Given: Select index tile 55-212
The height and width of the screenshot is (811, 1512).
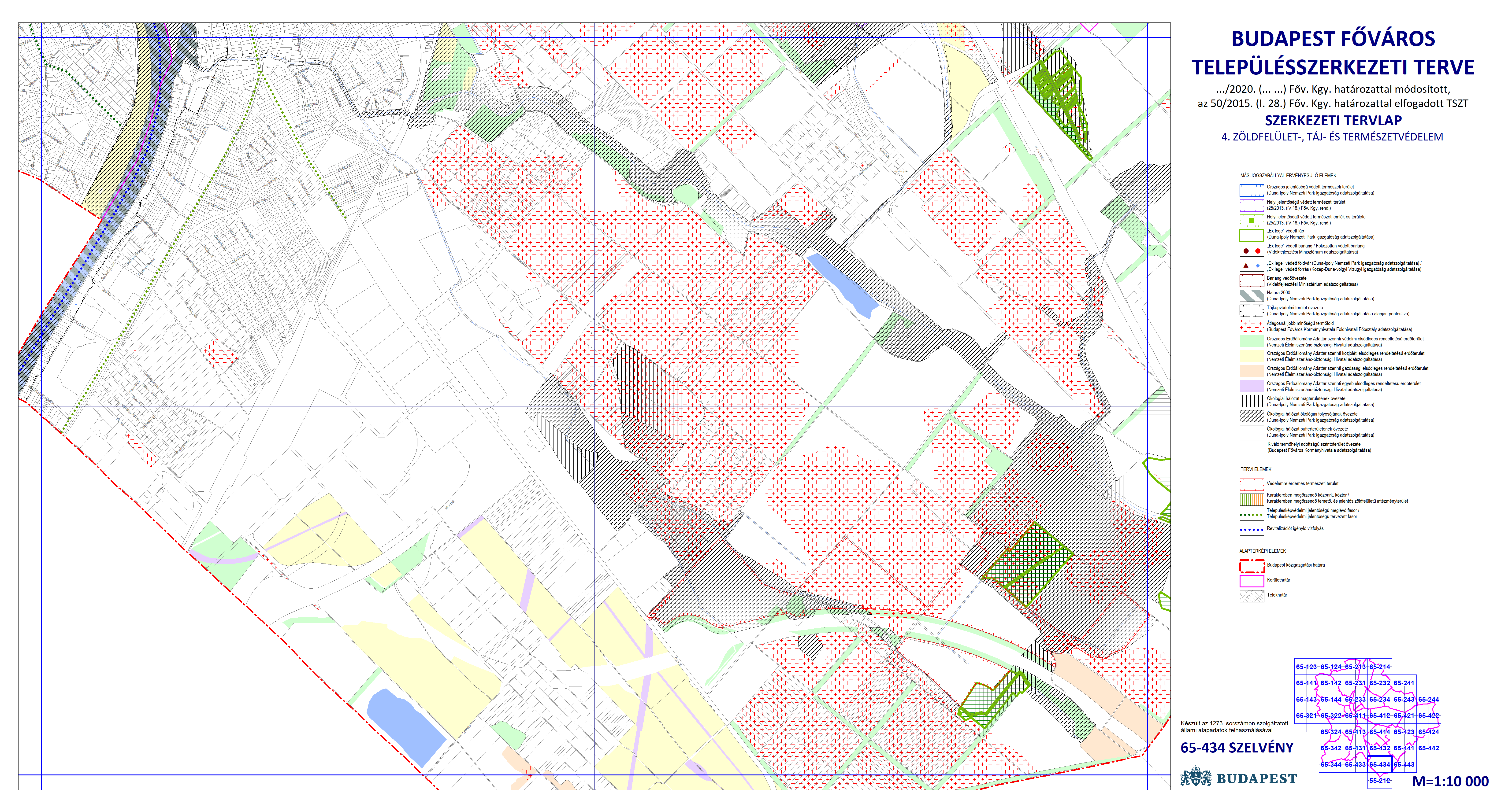Looking at the screenshot, I should 1379,781.
